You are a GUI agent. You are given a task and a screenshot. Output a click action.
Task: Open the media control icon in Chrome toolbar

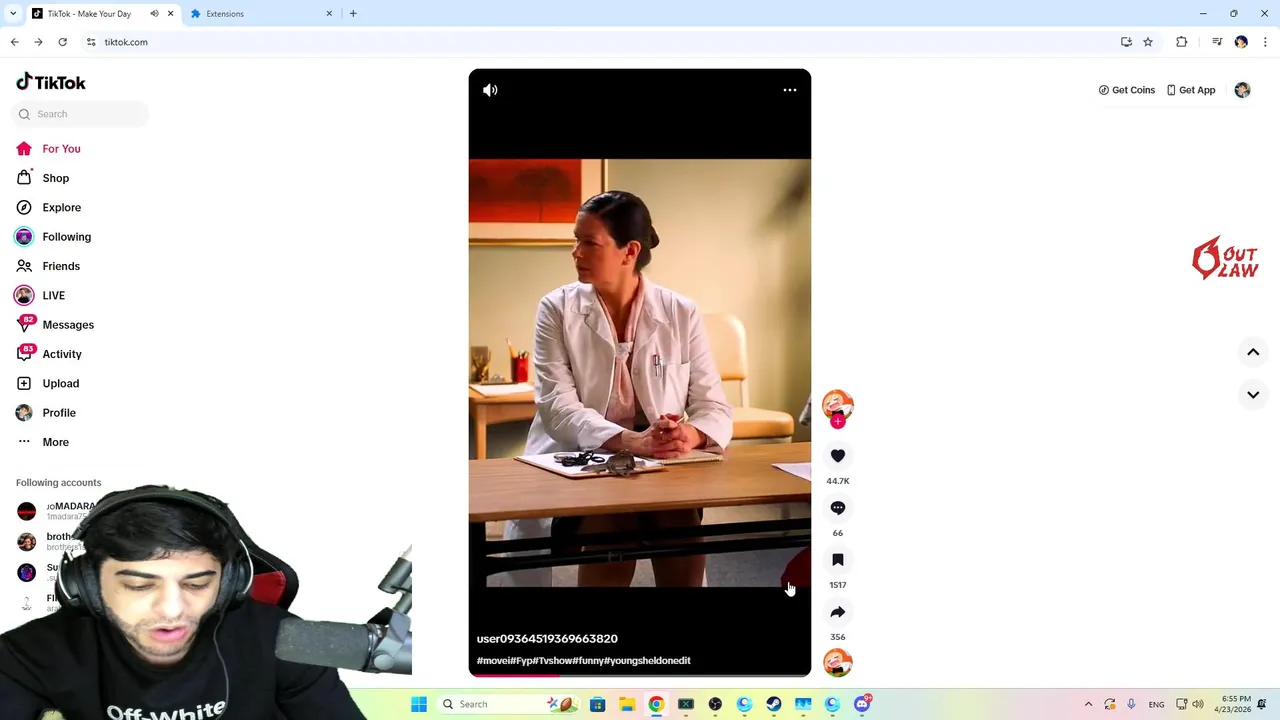(x=1217, y=42)
